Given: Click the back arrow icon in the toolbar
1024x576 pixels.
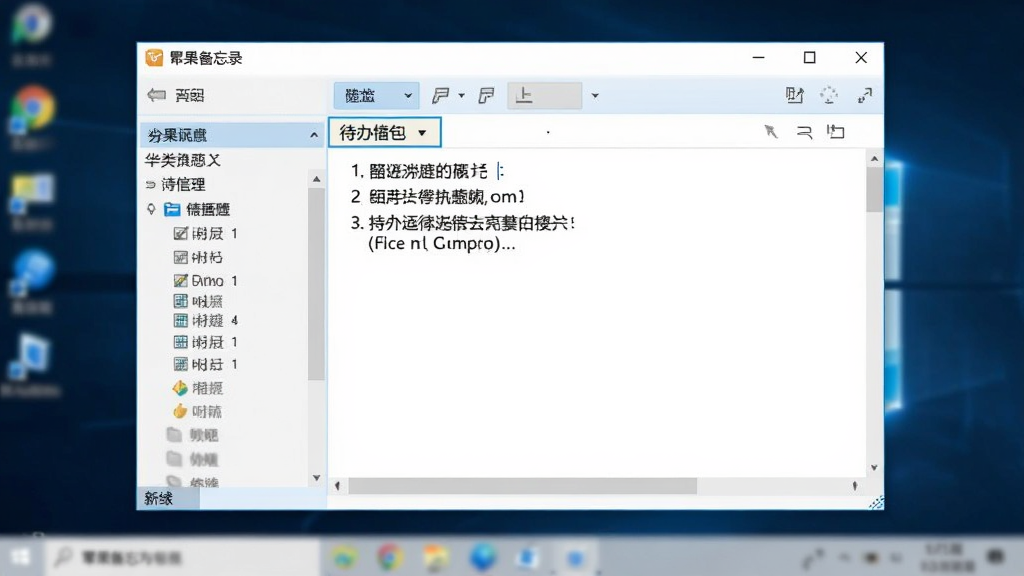Looking at the screenshot, I should click(156, 95).
